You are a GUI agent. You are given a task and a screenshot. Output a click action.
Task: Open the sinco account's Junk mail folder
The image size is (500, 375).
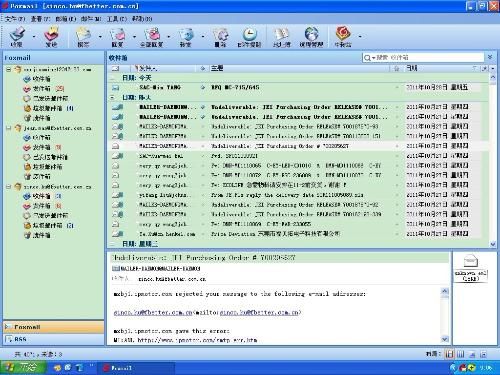48,225
